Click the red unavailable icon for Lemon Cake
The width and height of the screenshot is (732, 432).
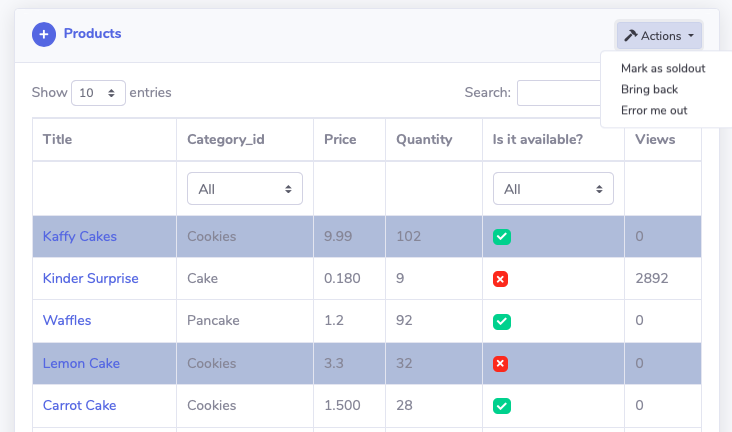502,364
